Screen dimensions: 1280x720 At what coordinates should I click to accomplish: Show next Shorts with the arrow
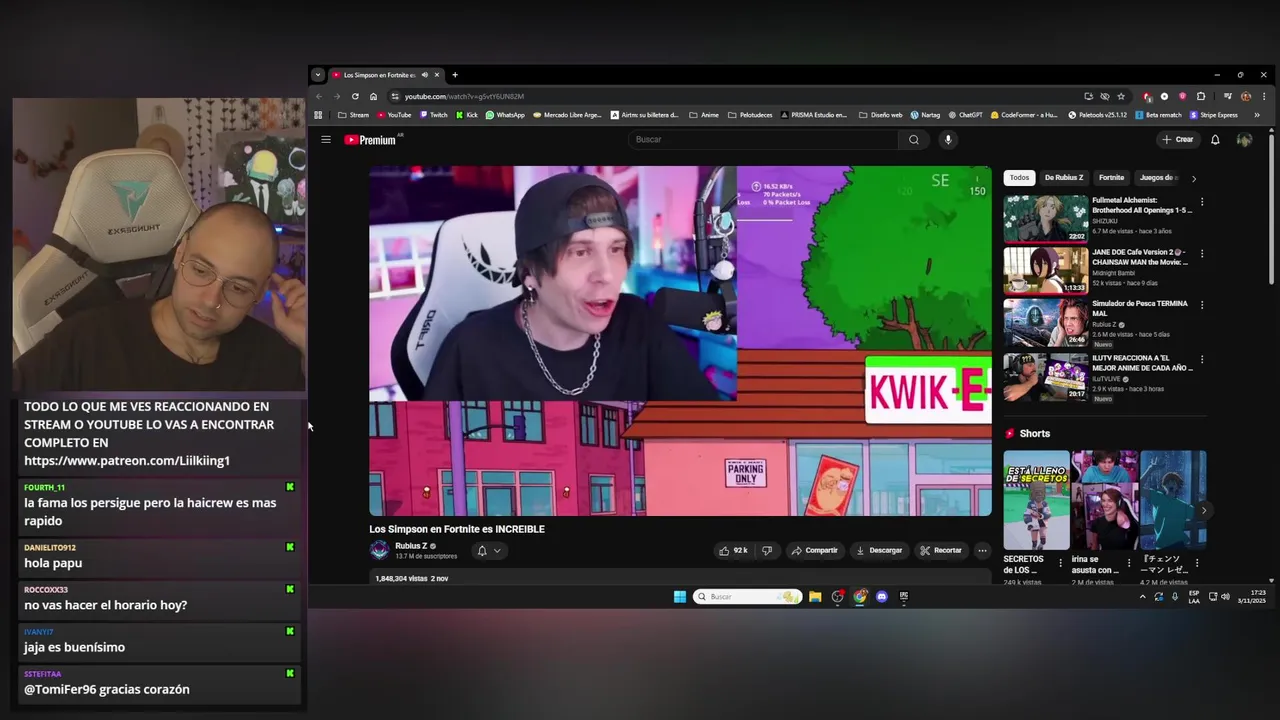pyautogui.click(x=1203, y=510)
